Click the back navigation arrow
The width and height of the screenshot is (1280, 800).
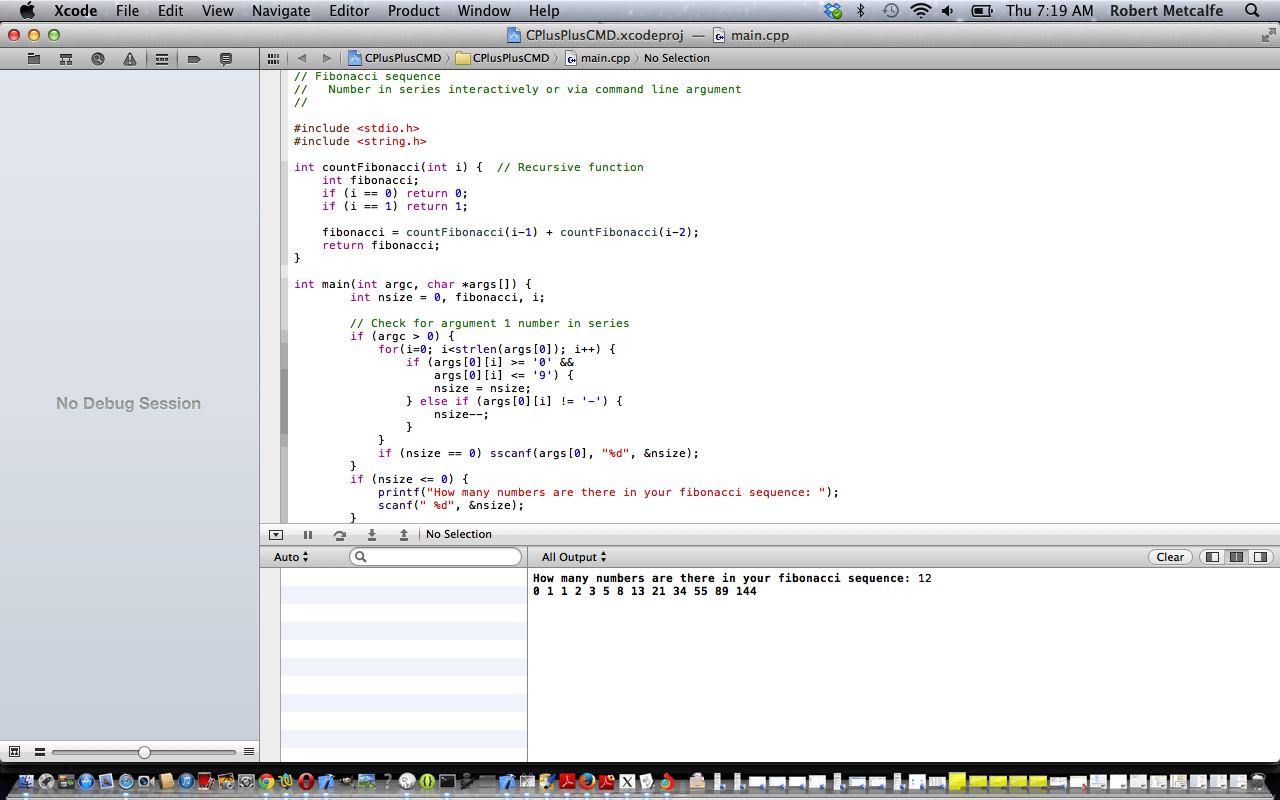[302, 58]
